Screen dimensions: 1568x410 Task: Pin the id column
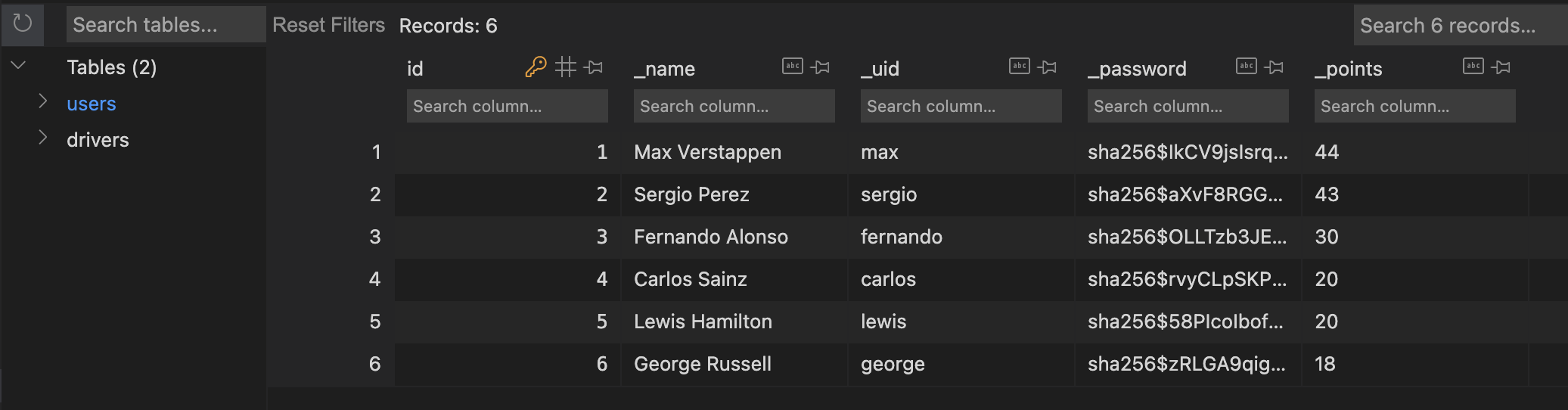click(x=595, y=67)
